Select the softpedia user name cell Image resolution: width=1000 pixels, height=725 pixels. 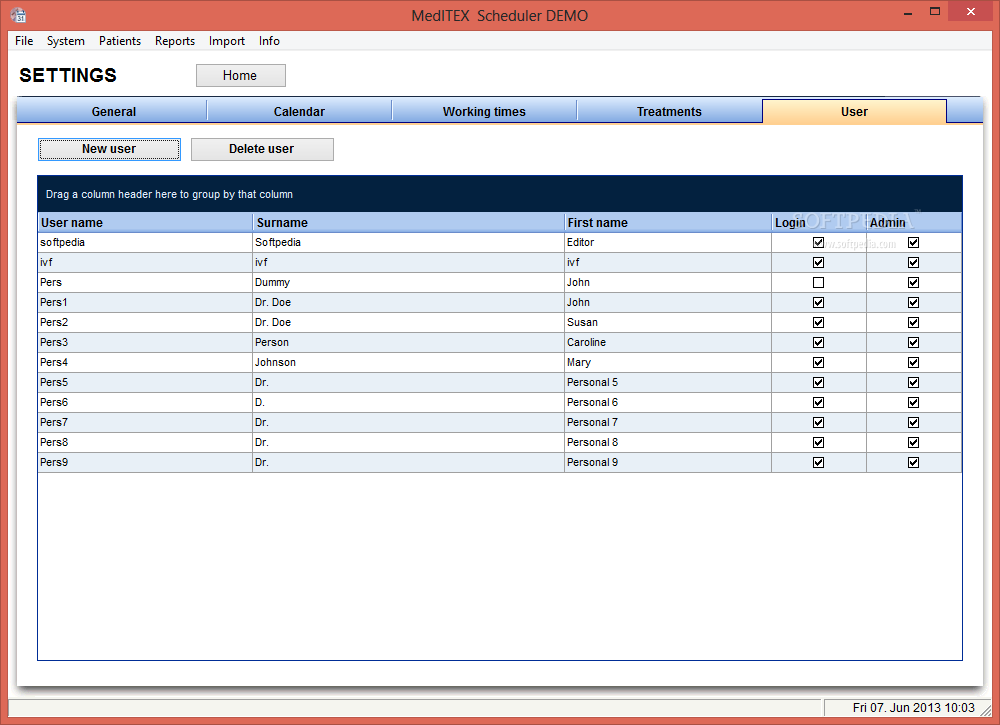click(145, 242)
